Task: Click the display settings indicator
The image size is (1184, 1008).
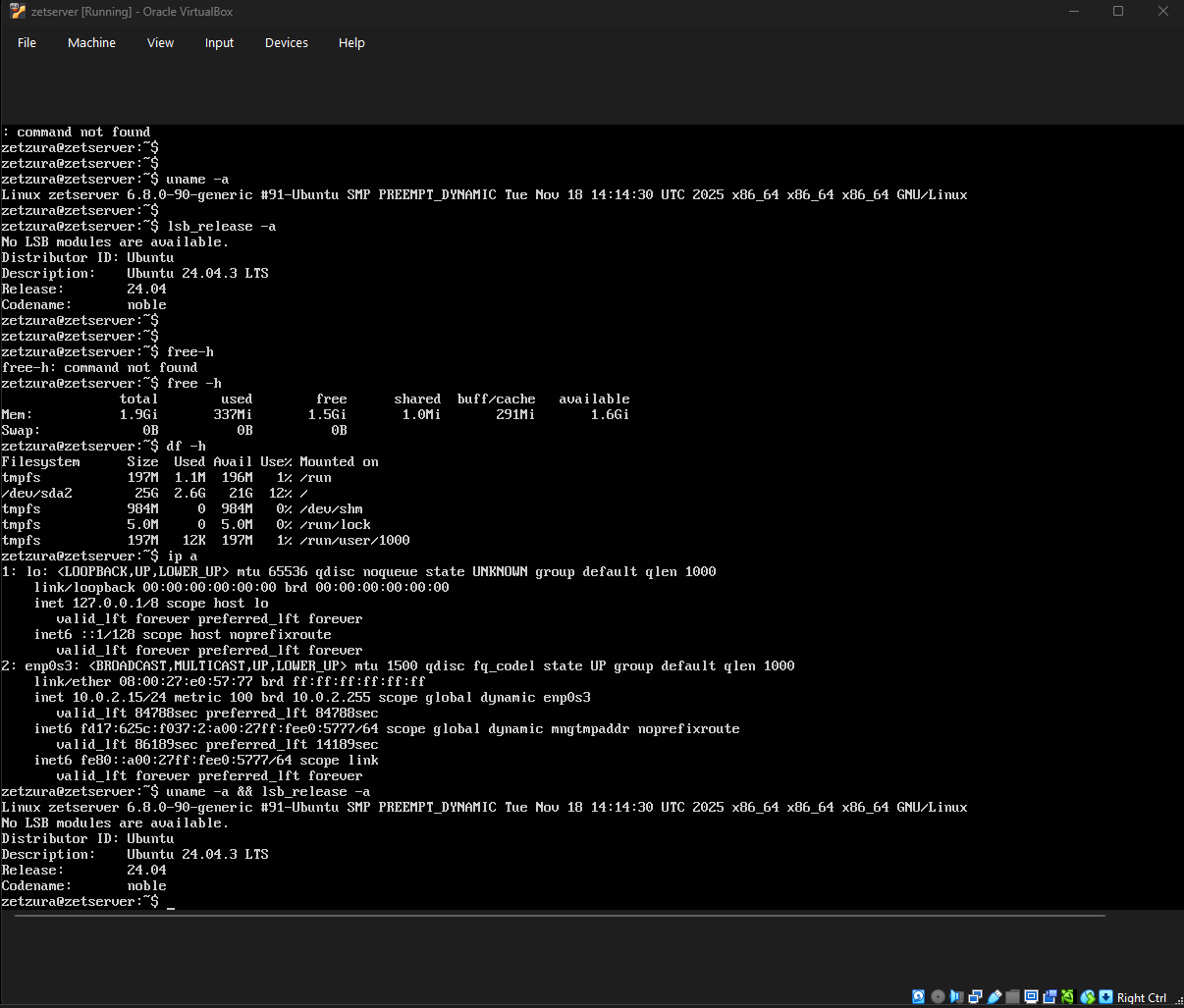Action: coord(1032,996)
